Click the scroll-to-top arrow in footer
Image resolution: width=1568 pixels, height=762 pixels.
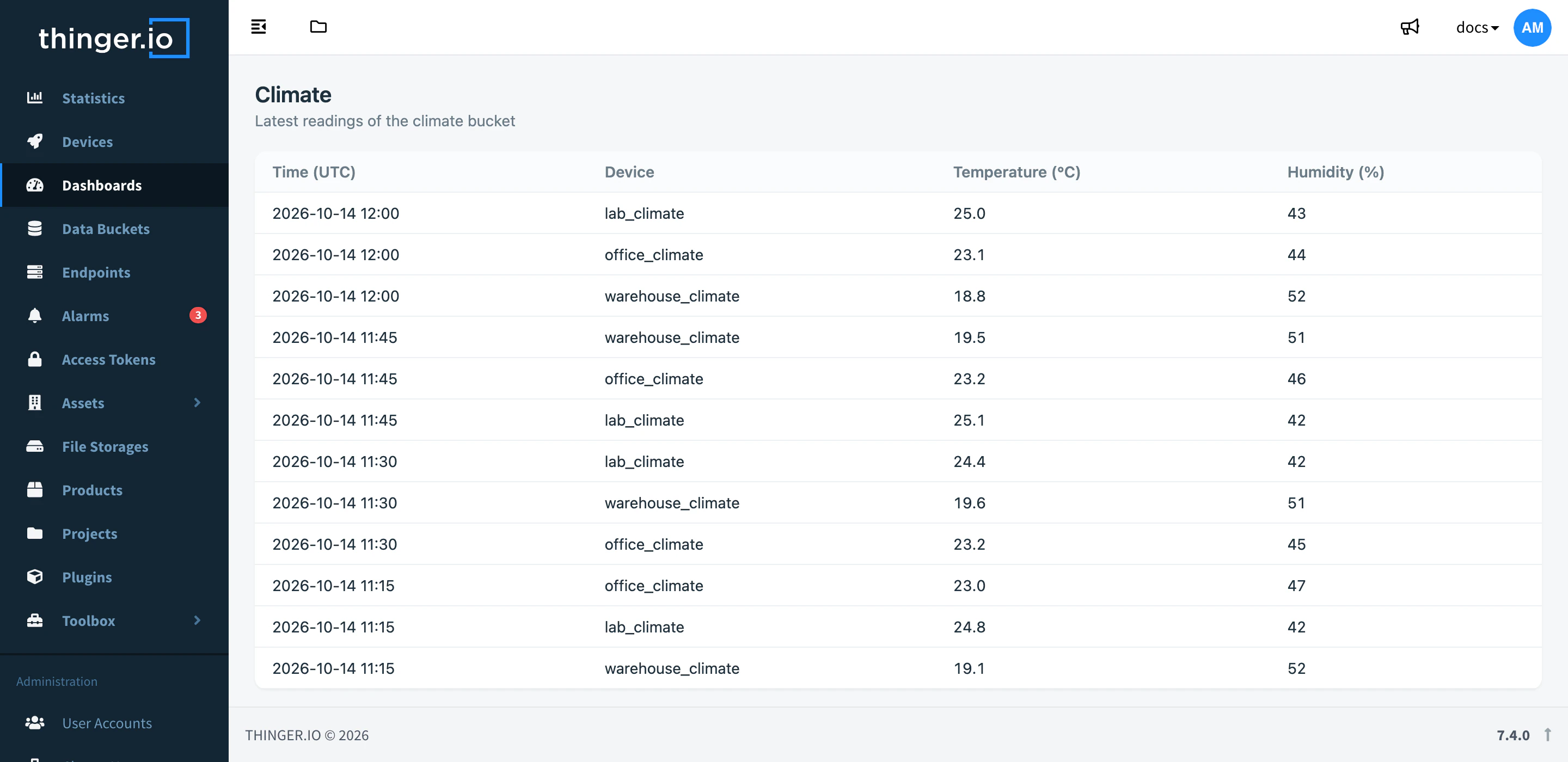click(x=1547, y=735)
